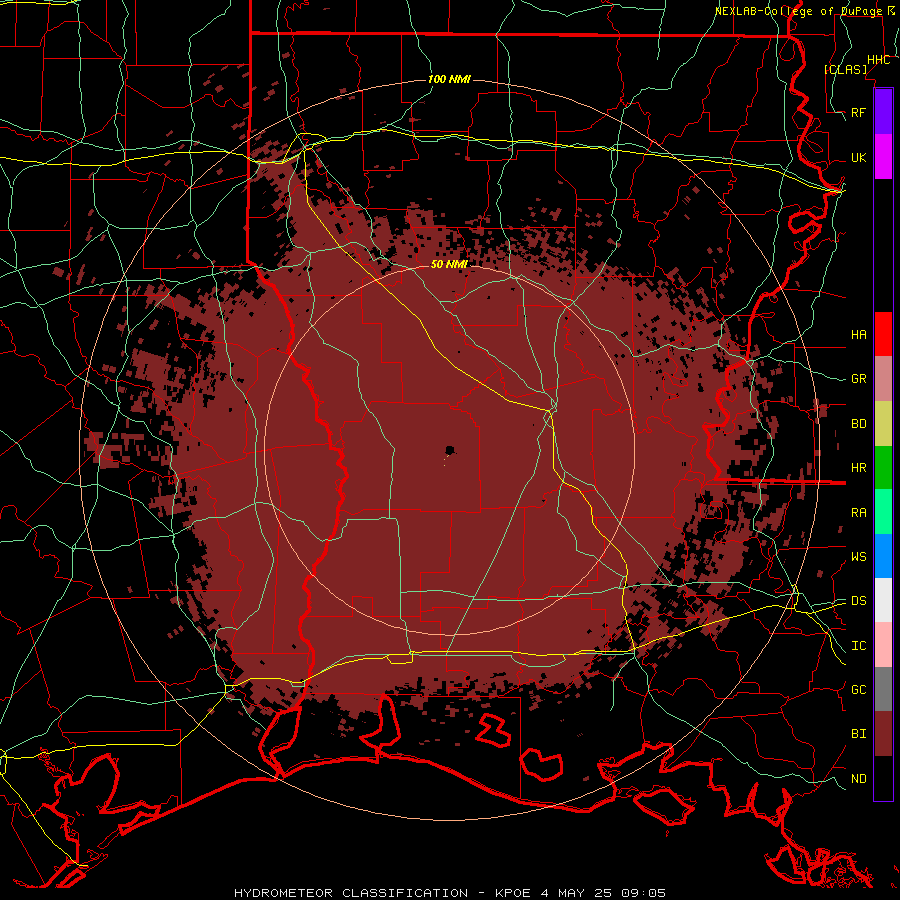
Task: Click the ND legend label
Action: (858, 779)
